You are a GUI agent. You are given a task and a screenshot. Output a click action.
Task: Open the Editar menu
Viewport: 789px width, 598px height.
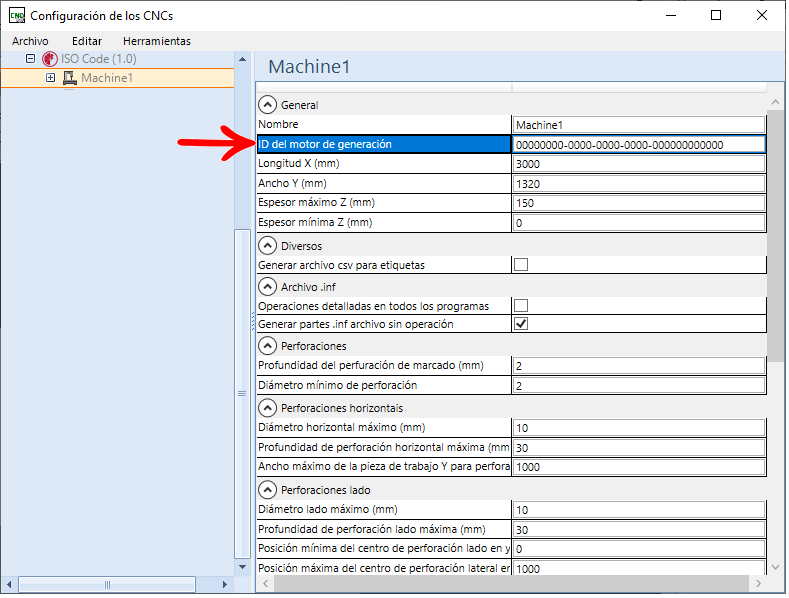[x=87, y=41]
